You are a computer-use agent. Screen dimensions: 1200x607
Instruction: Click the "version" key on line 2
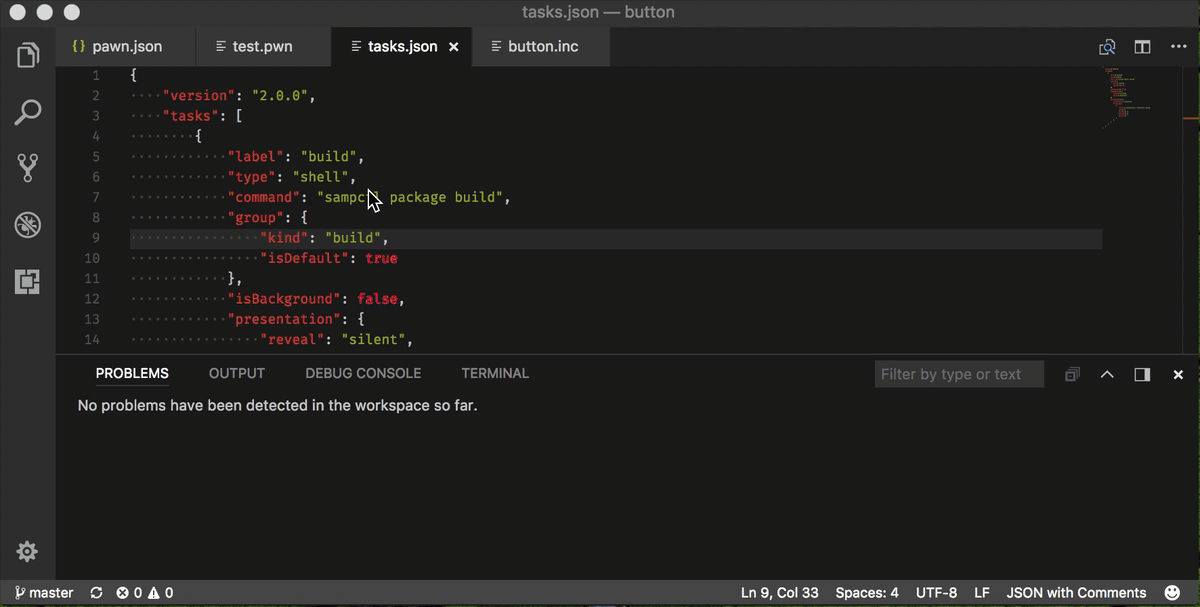pos(199,96)
